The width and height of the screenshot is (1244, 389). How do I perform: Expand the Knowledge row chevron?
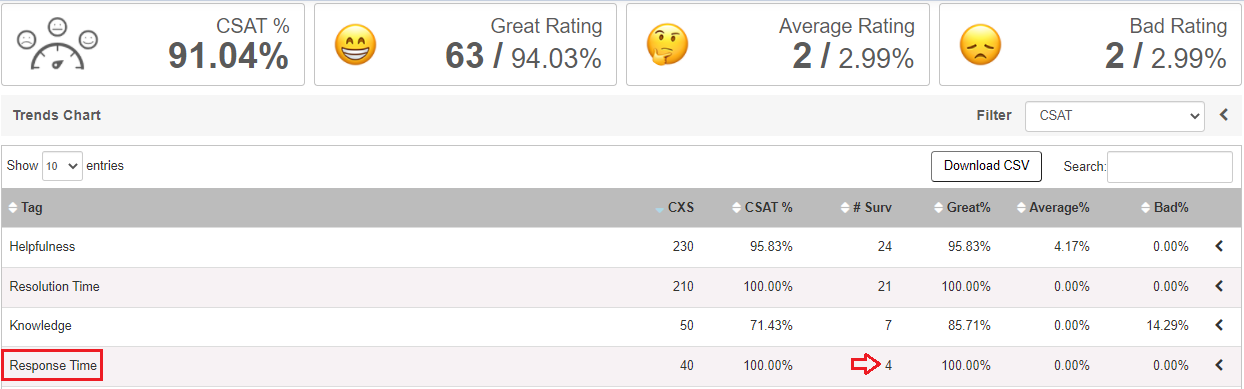pos(1219,326)
